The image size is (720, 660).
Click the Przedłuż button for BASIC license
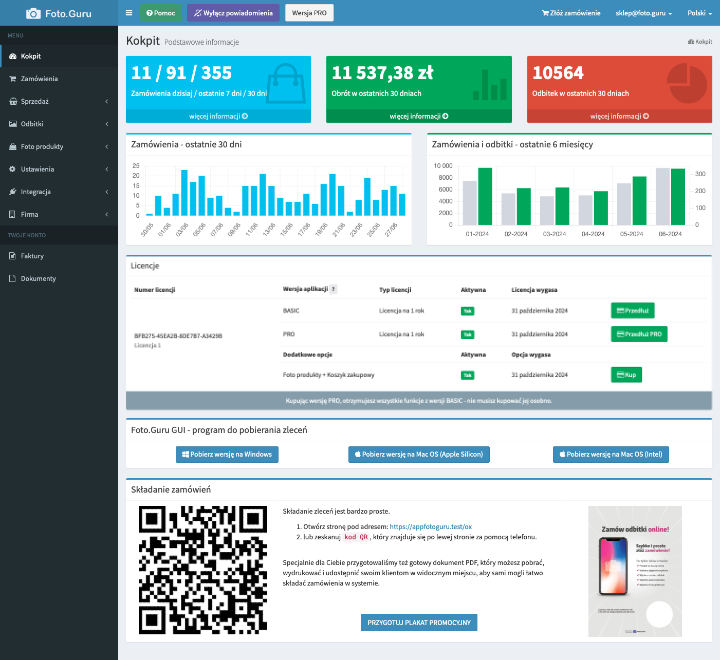click(633, 310)
